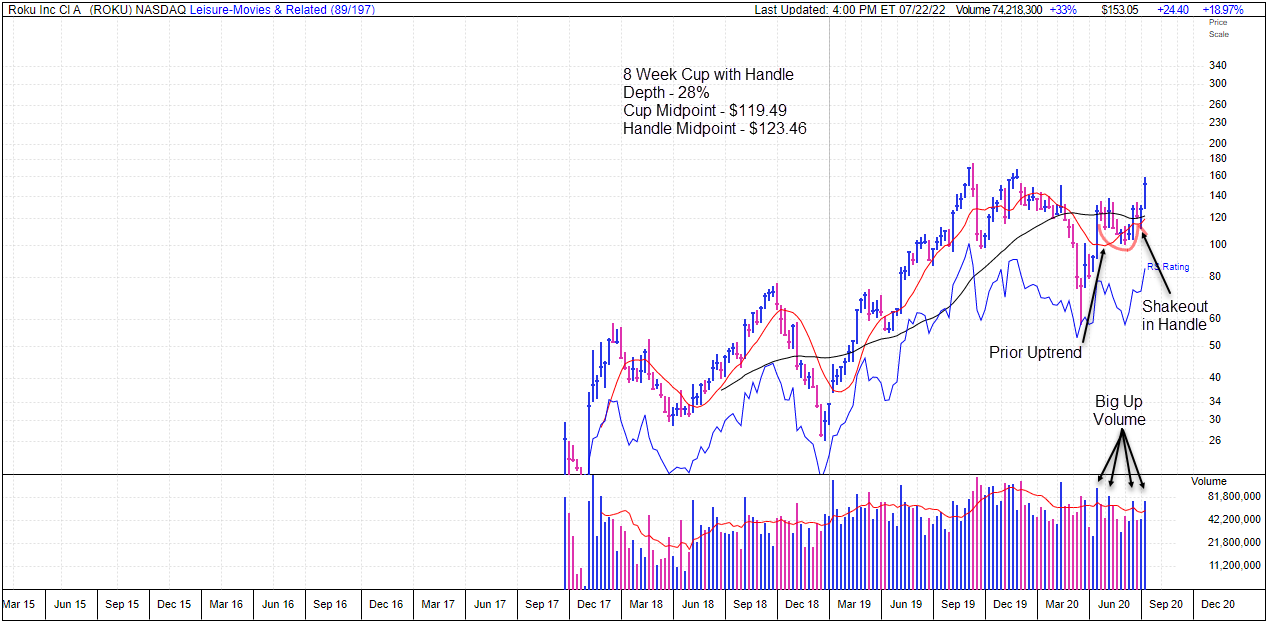Click 'Handle Midpoint - $123.46' annotation
1268x623 pixels.
[714, 129]
